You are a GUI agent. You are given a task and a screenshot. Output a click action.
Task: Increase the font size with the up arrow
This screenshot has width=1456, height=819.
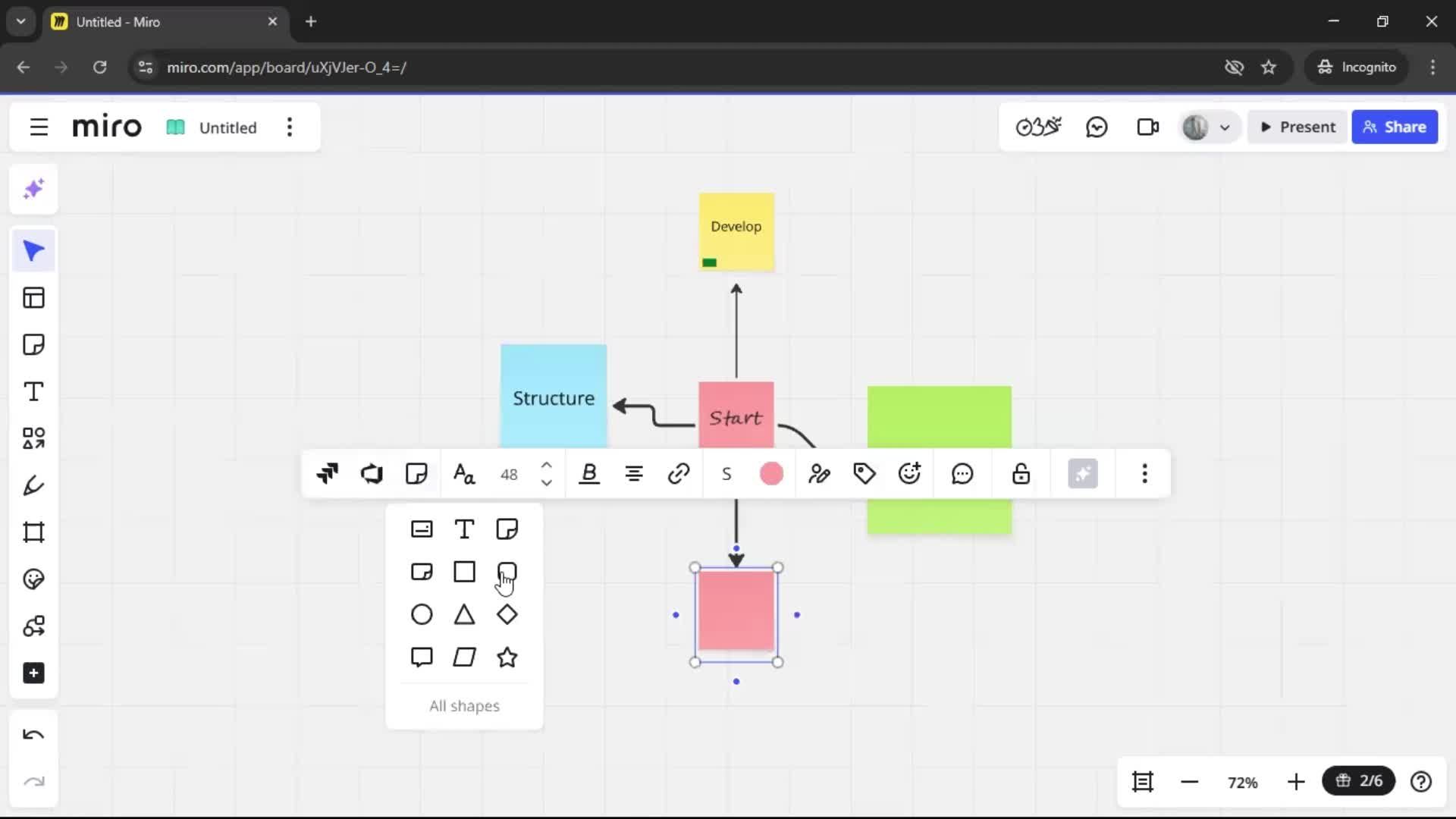click(x=546, y=465)
